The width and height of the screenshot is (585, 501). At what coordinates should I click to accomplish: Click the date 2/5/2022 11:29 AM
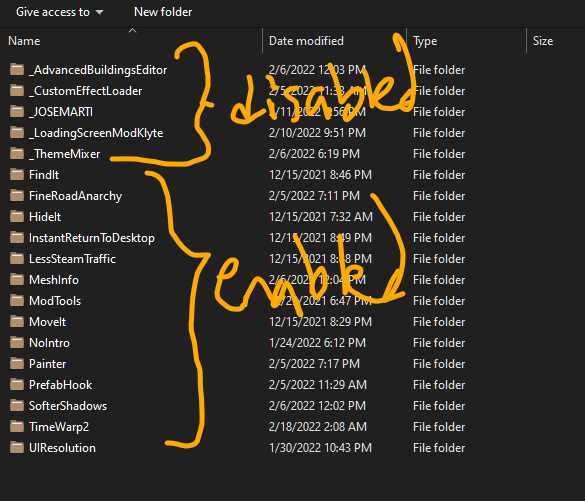tap(318, 385)
